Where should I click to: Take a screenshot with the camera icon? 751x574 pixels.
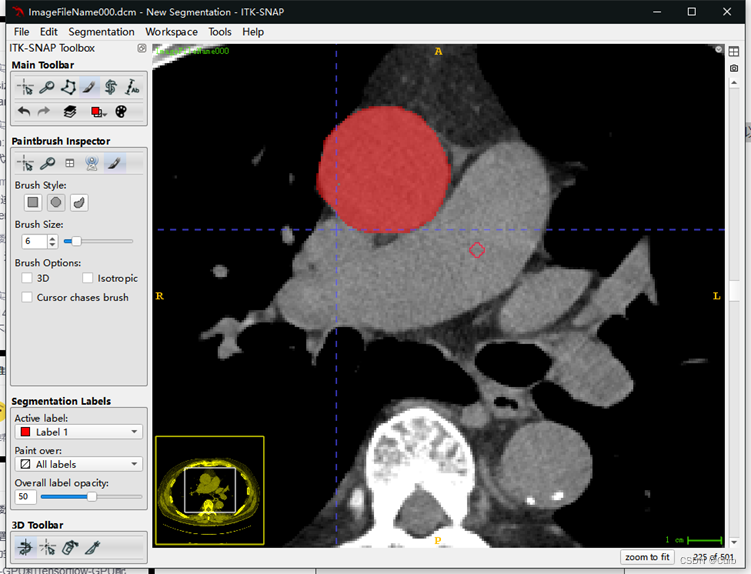coord(734,69)
